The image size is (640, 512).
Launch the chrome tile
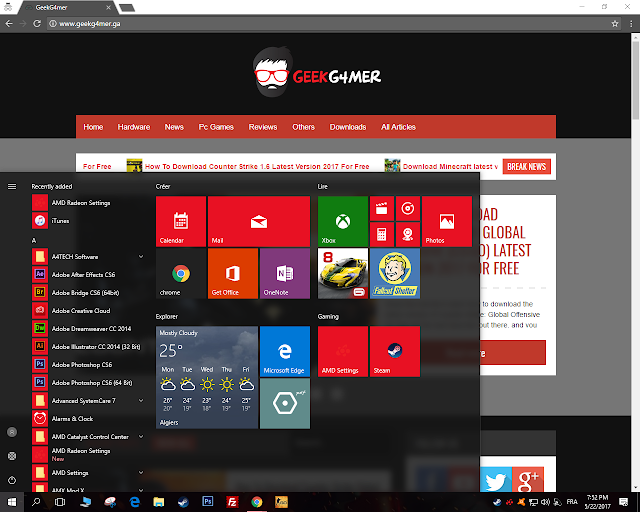click(181, 273)
